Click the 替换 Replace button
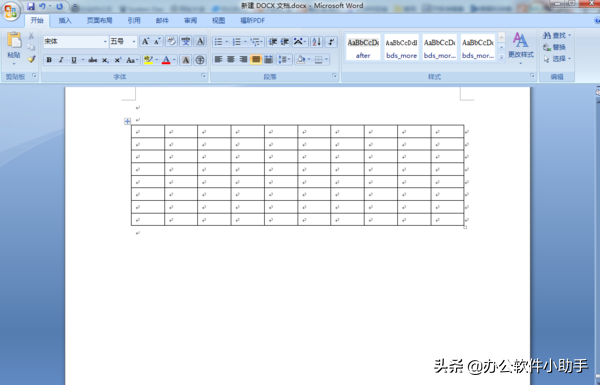 [554, 47]
